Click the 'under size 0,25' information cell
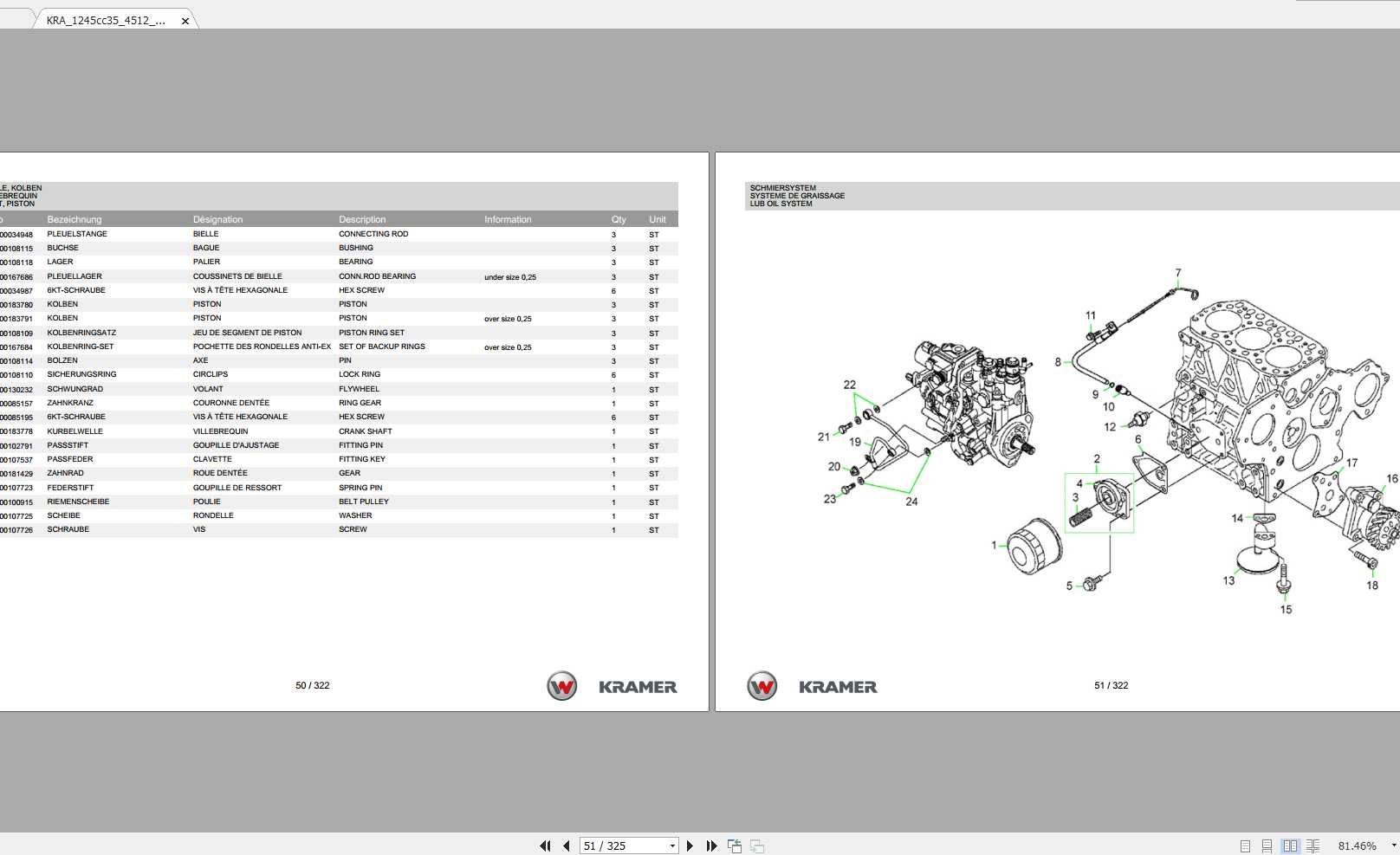Image resolution: width=1400 pixels, height=855 pixels. point(510,277)
